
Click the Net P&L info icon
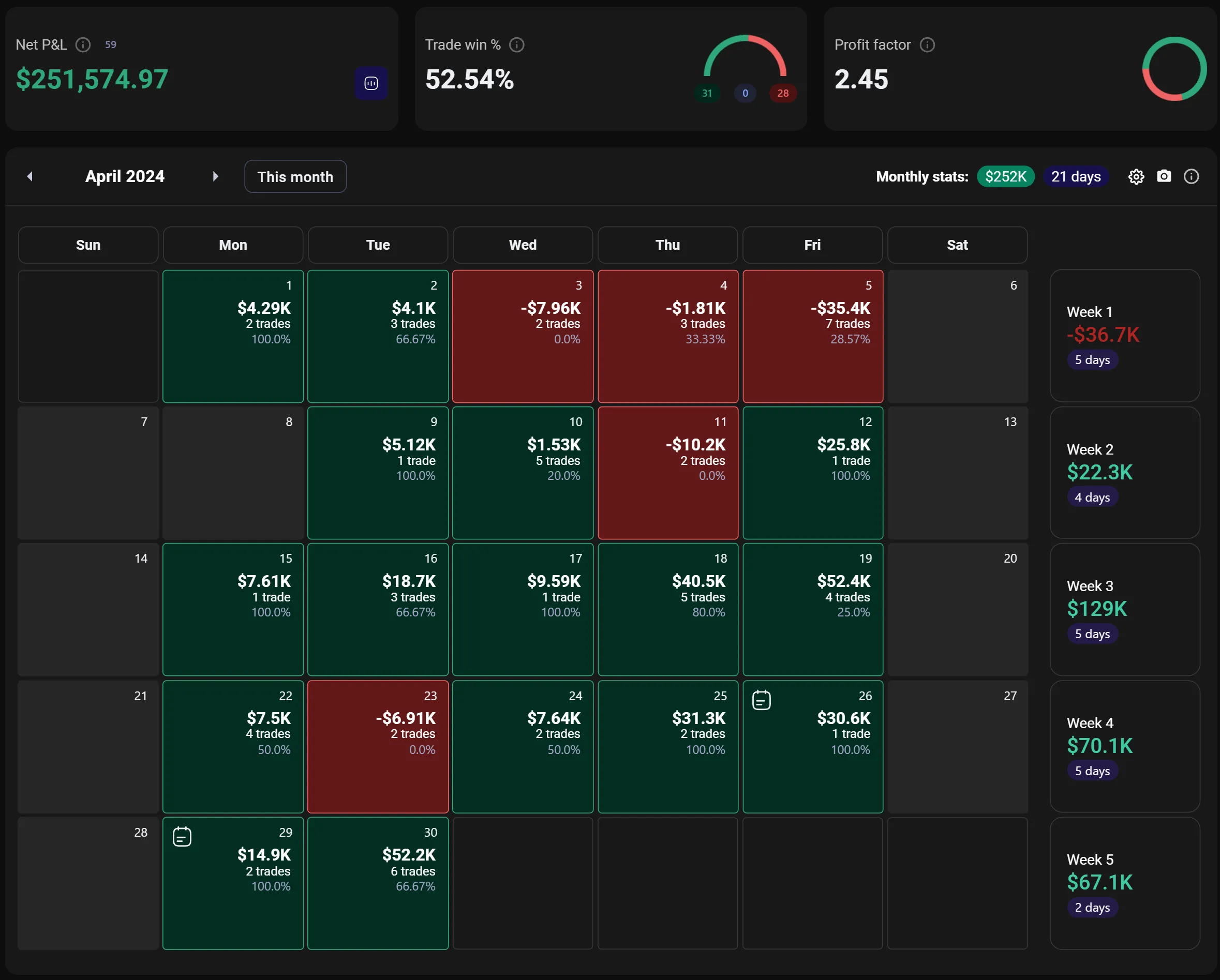(x=83, y=44)
